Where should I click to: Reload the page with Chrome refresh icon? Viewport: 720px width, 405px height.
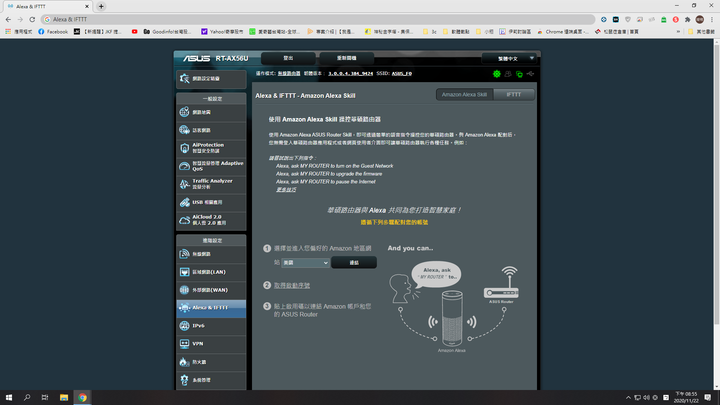32,19
